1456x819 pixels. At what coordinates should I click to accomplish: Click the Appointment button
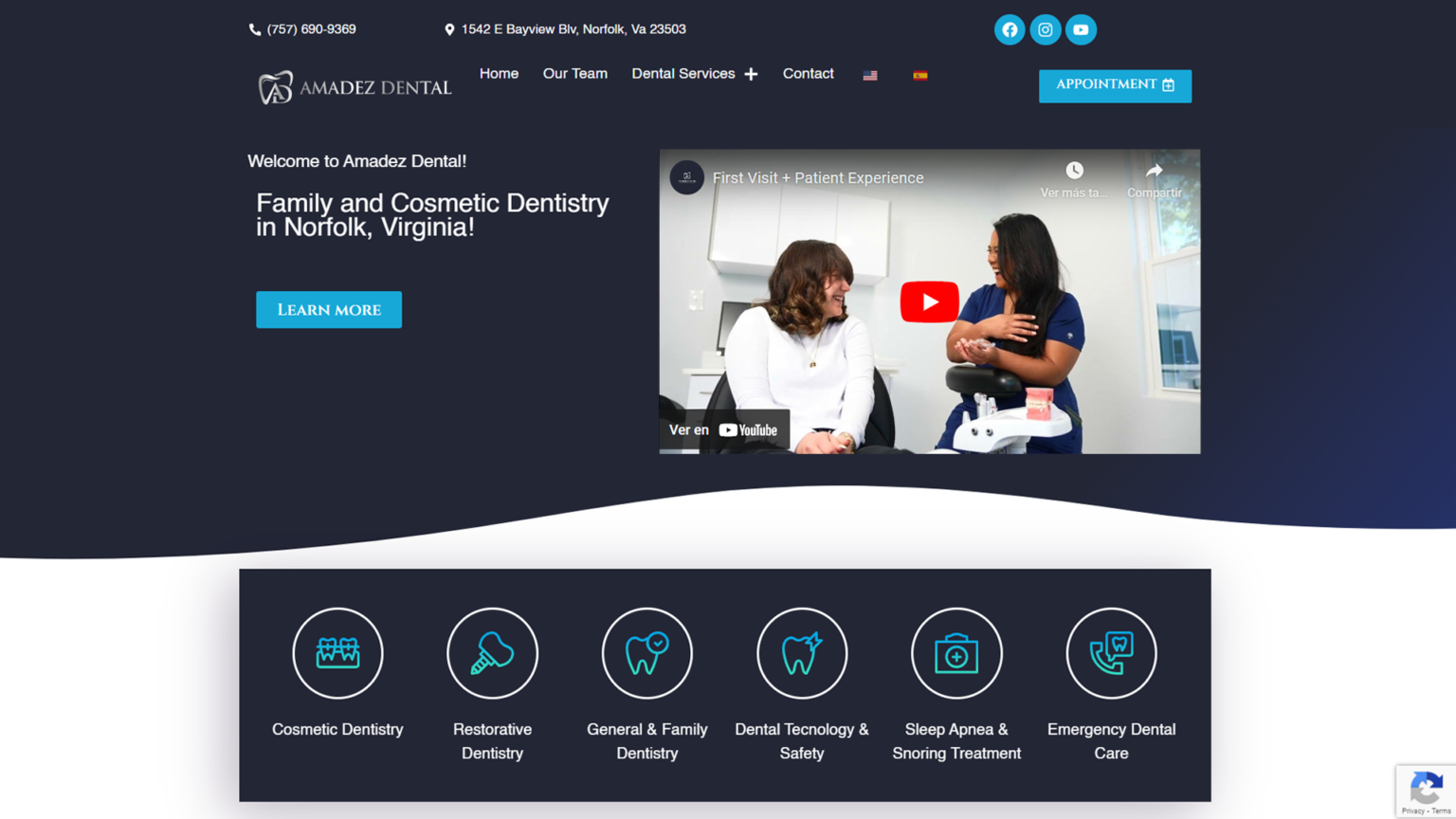coord(1115,85)
